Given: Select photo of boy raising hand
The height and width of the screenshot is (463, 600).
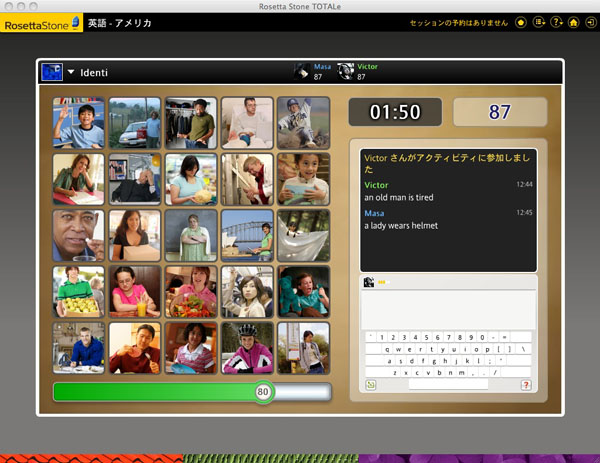Looking at the screenshot, I should (78, 122).
